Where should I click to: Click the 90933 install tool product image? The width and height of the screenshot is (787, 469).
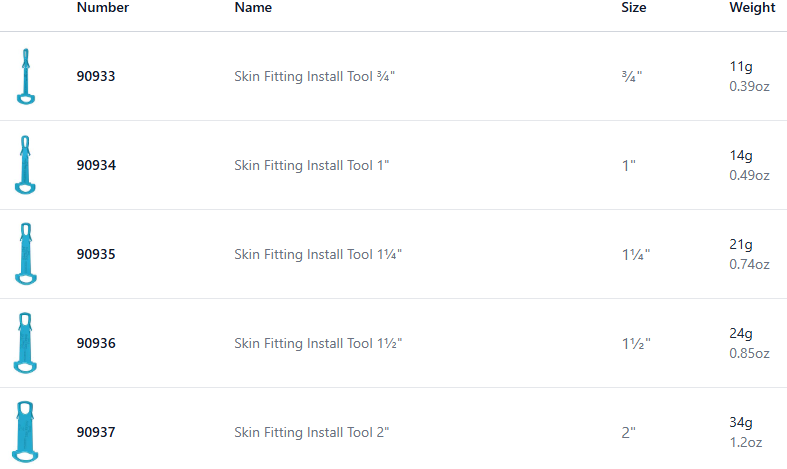pyautogui.click(x=26, y=76)
